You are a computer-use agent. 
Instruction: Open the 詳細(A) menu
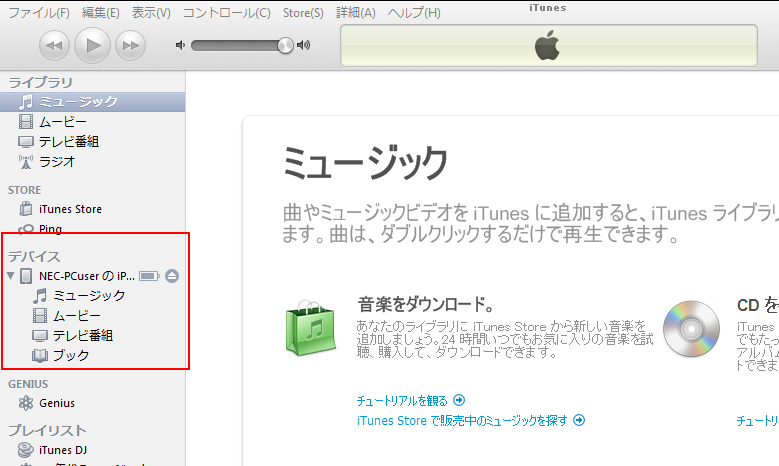click(x=356, y=13)
